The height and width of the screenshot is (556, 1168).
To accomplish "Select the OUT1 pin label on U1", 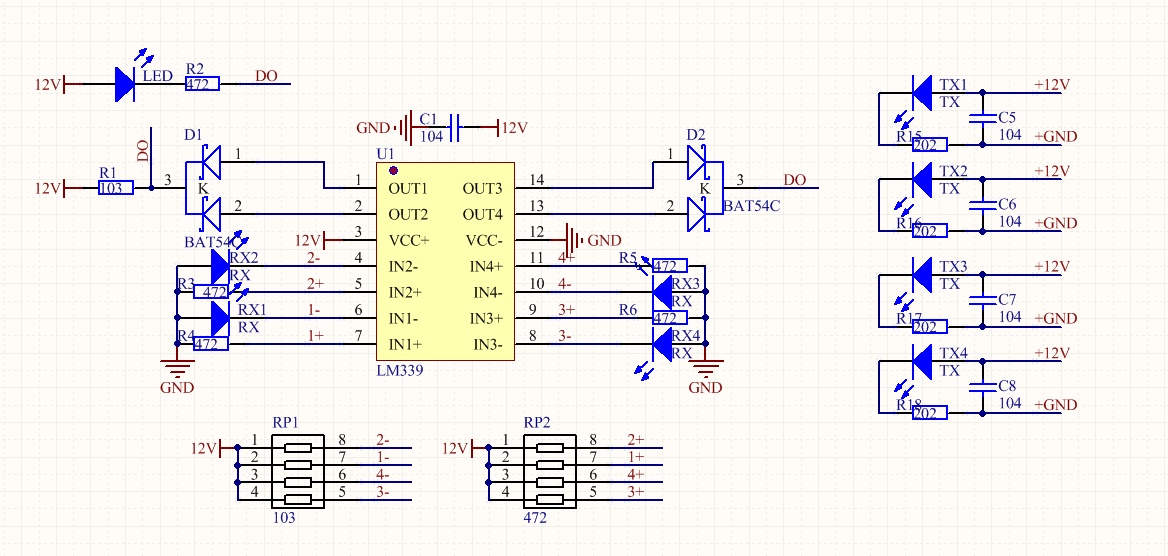I will pyautogui.click(x=408, y=188).
